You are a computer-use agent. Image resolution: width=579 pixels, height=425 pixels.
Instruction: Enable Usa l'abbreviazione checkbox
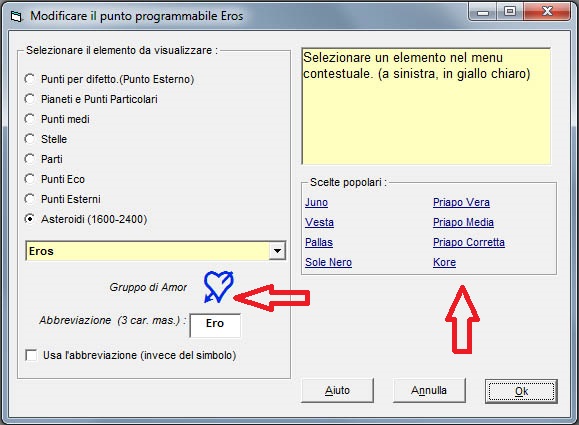coord(31,355)
